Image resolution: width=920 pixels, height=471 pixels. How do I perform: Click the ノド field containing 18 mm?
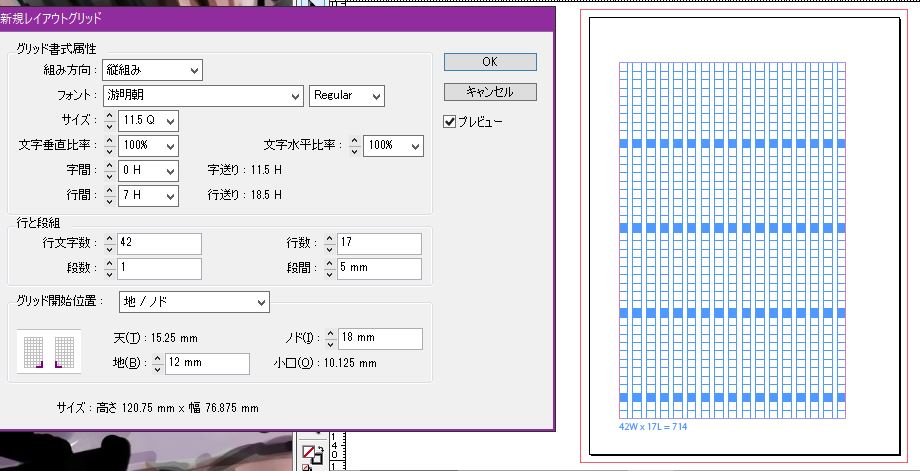click(x=381, y=338)
